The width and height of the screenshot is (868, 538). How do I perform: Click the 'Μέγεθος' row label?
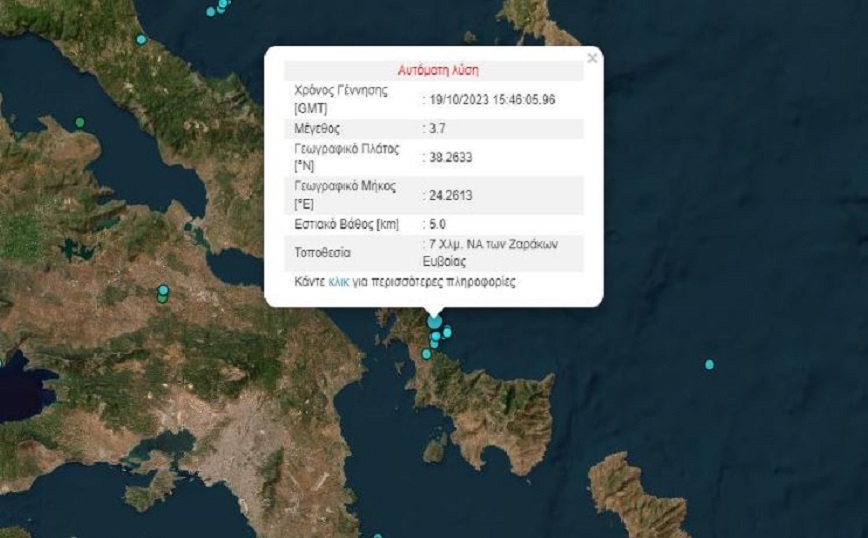point(317,129)
